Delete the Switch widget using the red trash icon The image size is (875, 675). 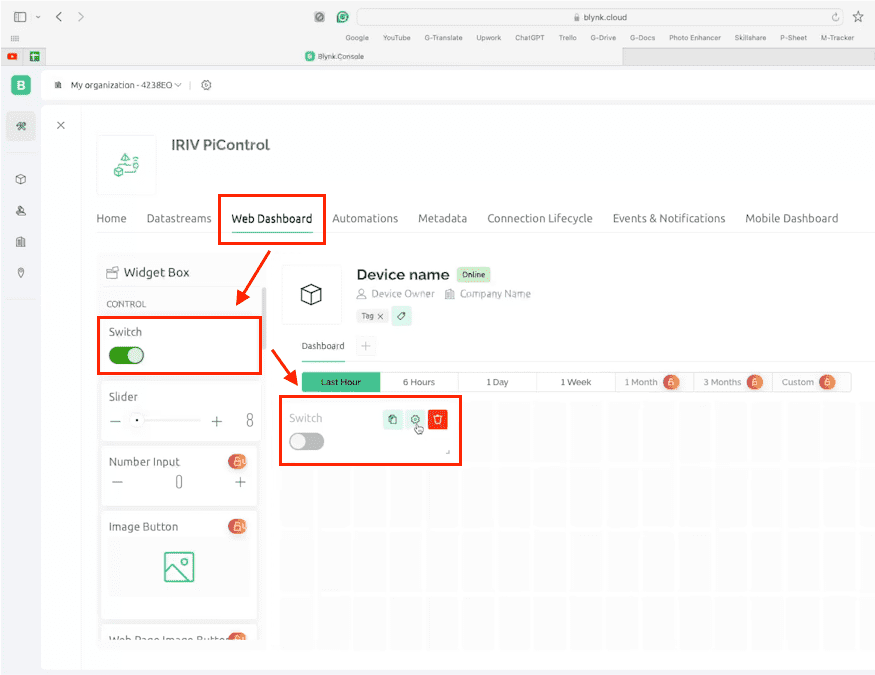tap(438, 419)
